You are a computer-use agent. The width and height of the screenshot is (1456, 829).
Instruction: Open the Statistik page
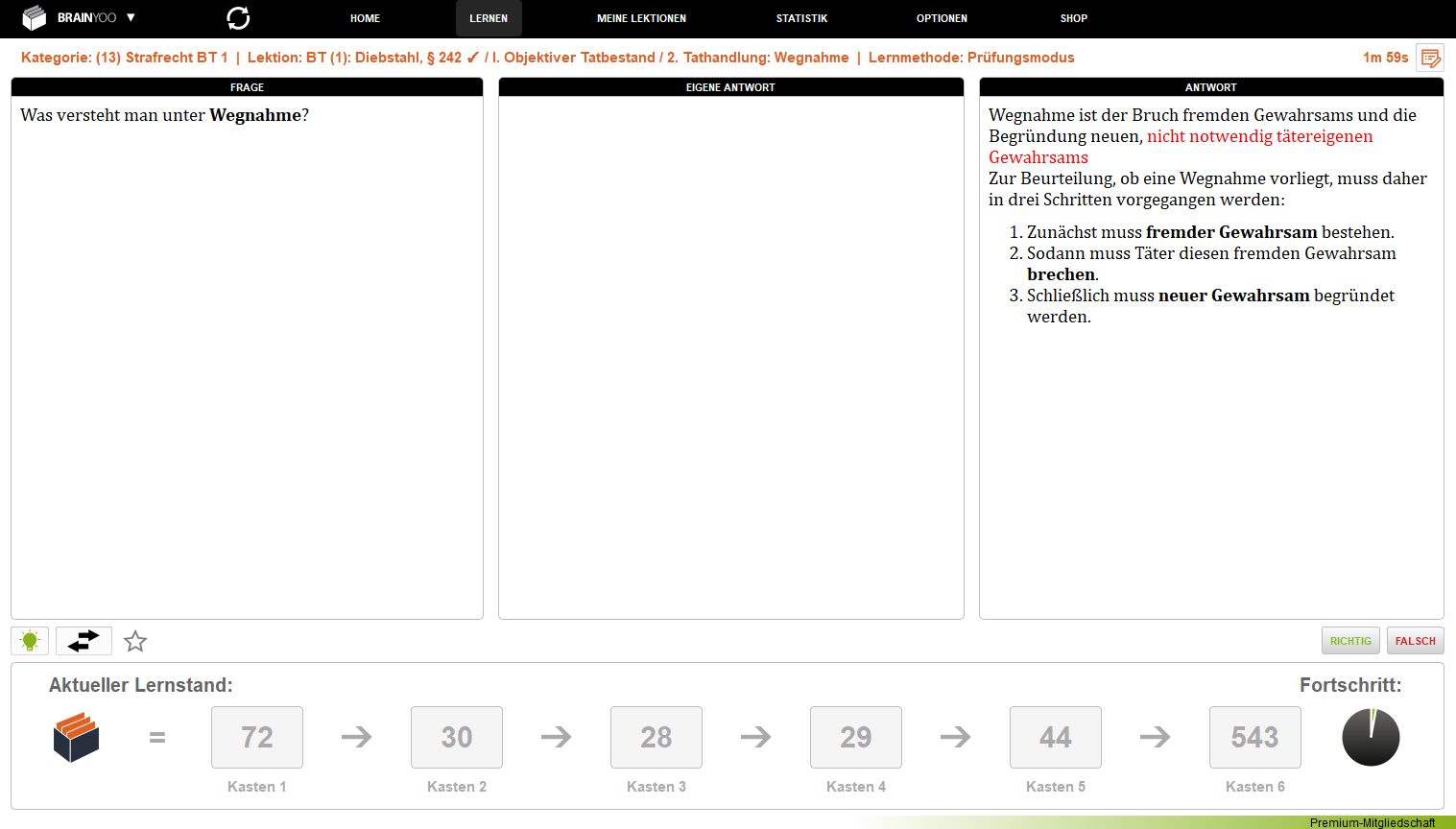click(x=801, y=18)
